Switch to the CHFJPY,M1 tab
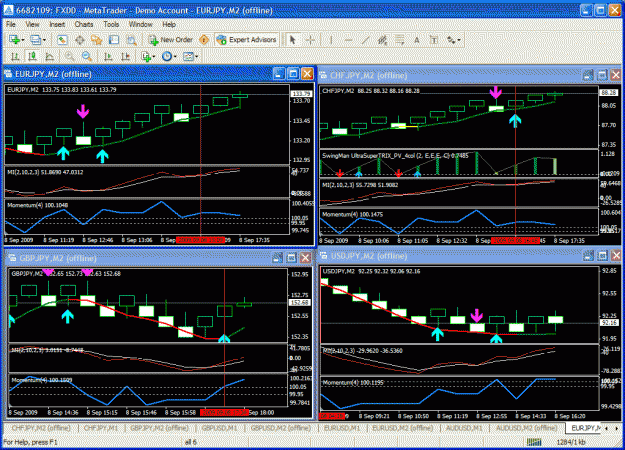The width and height of the screenshot is (625, 450). click(100, 428)
